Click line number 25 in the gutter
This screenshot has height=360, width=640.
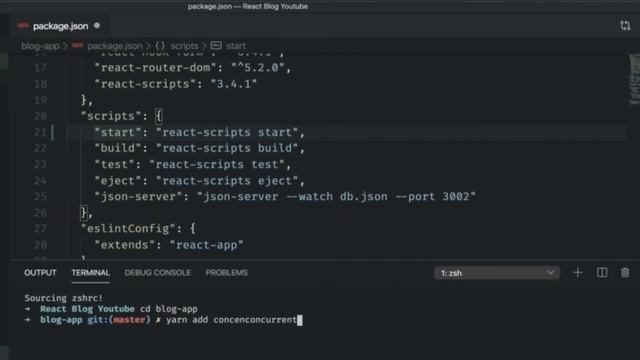[40, 196]
